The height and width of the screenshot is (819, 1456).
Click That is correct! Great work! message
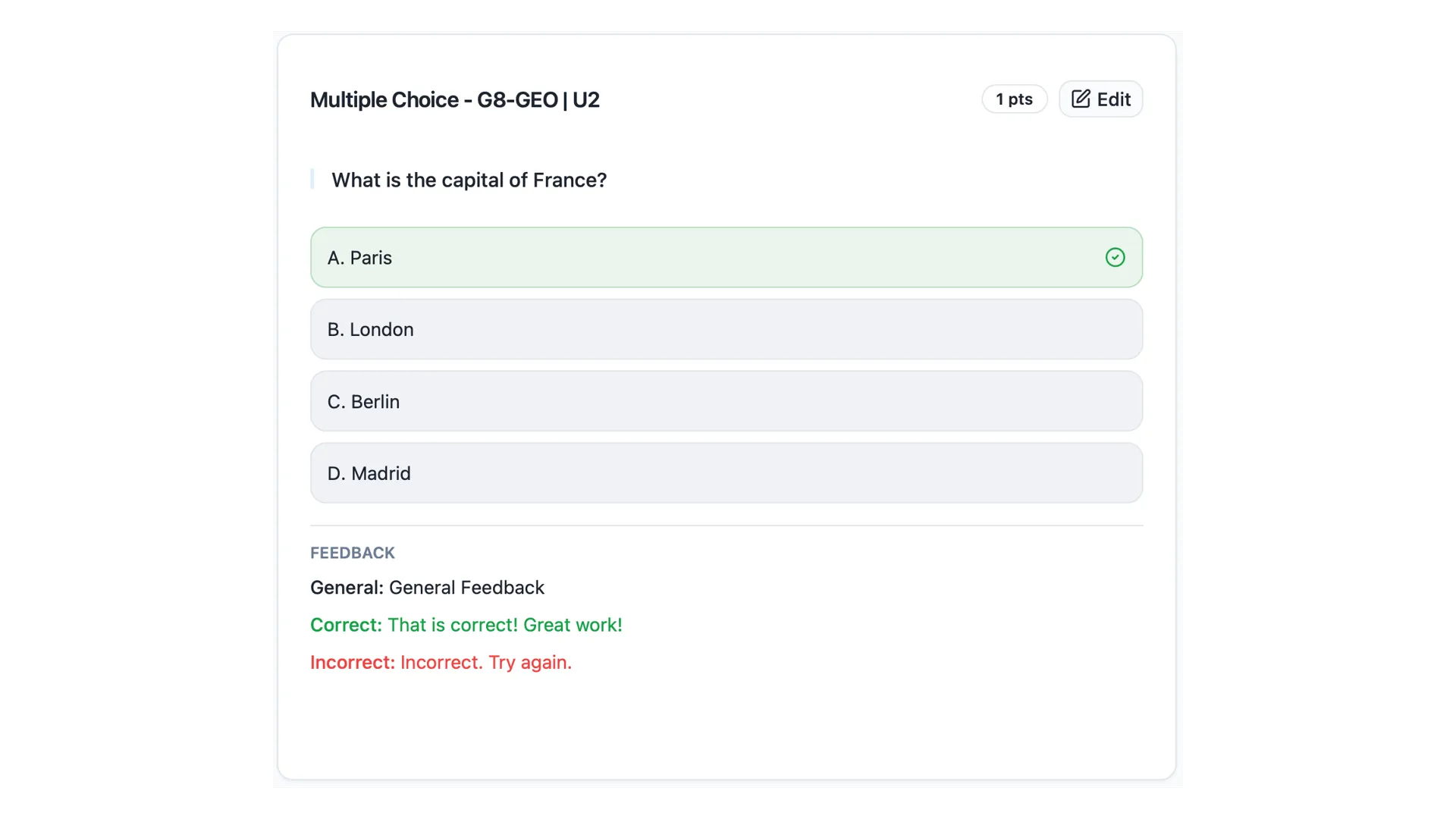click(x=505, y=625)
